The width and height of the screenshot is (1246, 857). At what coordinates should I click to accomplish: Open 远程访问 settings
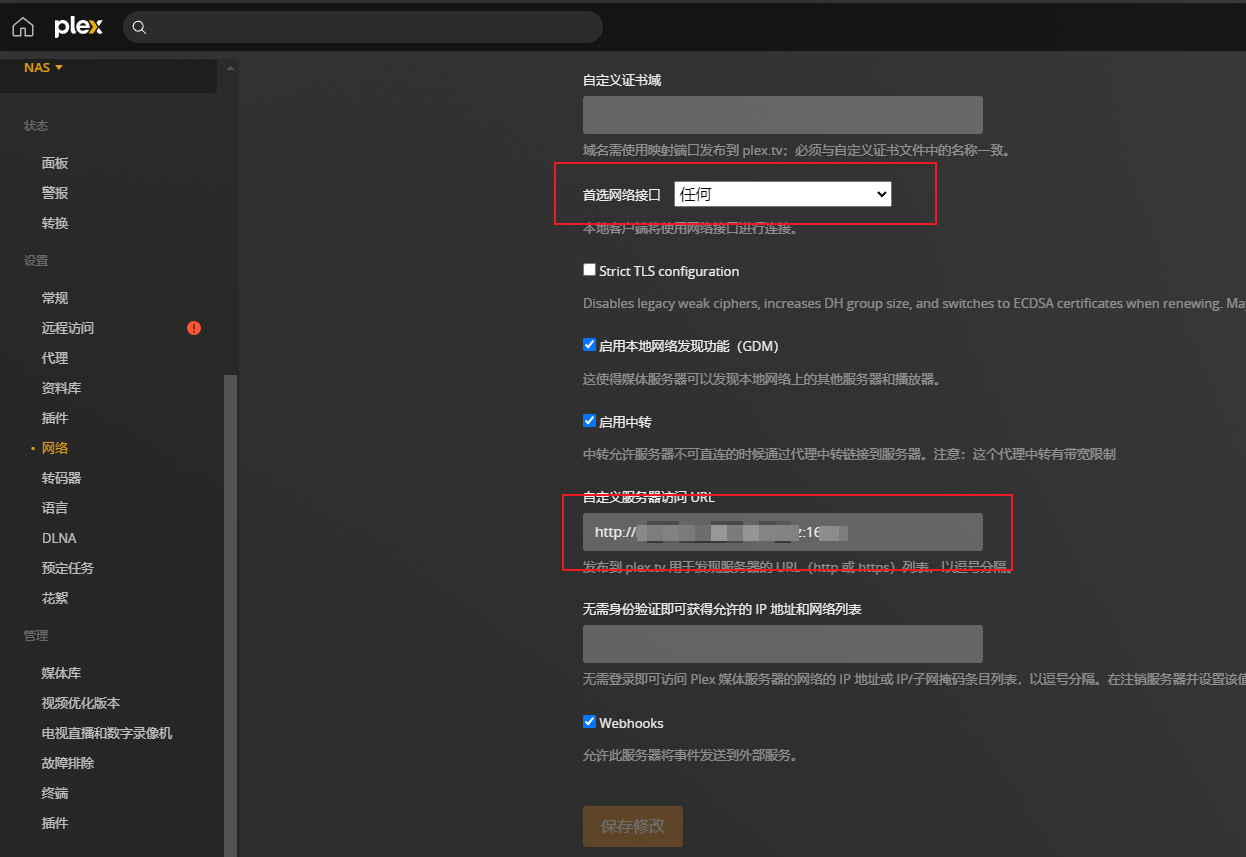(x=68, y=328)
